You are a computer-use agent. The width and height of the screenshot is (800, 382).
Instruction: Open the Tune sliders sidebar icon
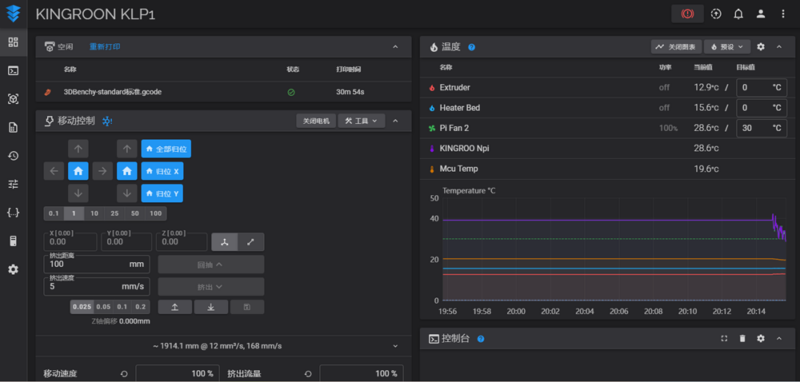pos(13,184)
